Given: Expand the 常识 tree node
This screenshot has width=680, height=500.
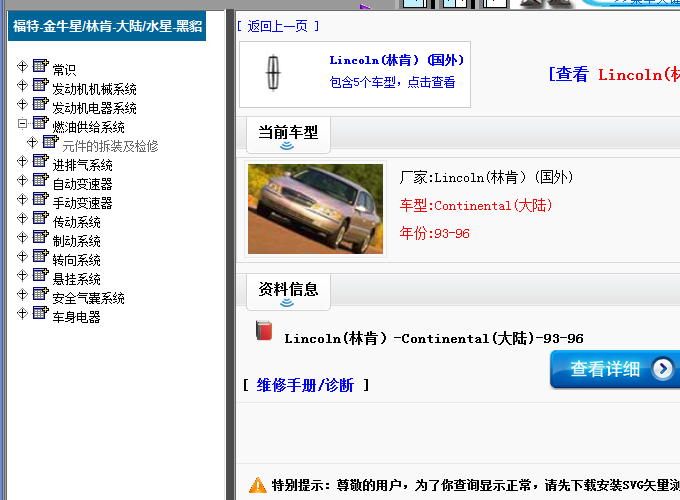Looking at the screenshot, I should (x=23, y=66).
